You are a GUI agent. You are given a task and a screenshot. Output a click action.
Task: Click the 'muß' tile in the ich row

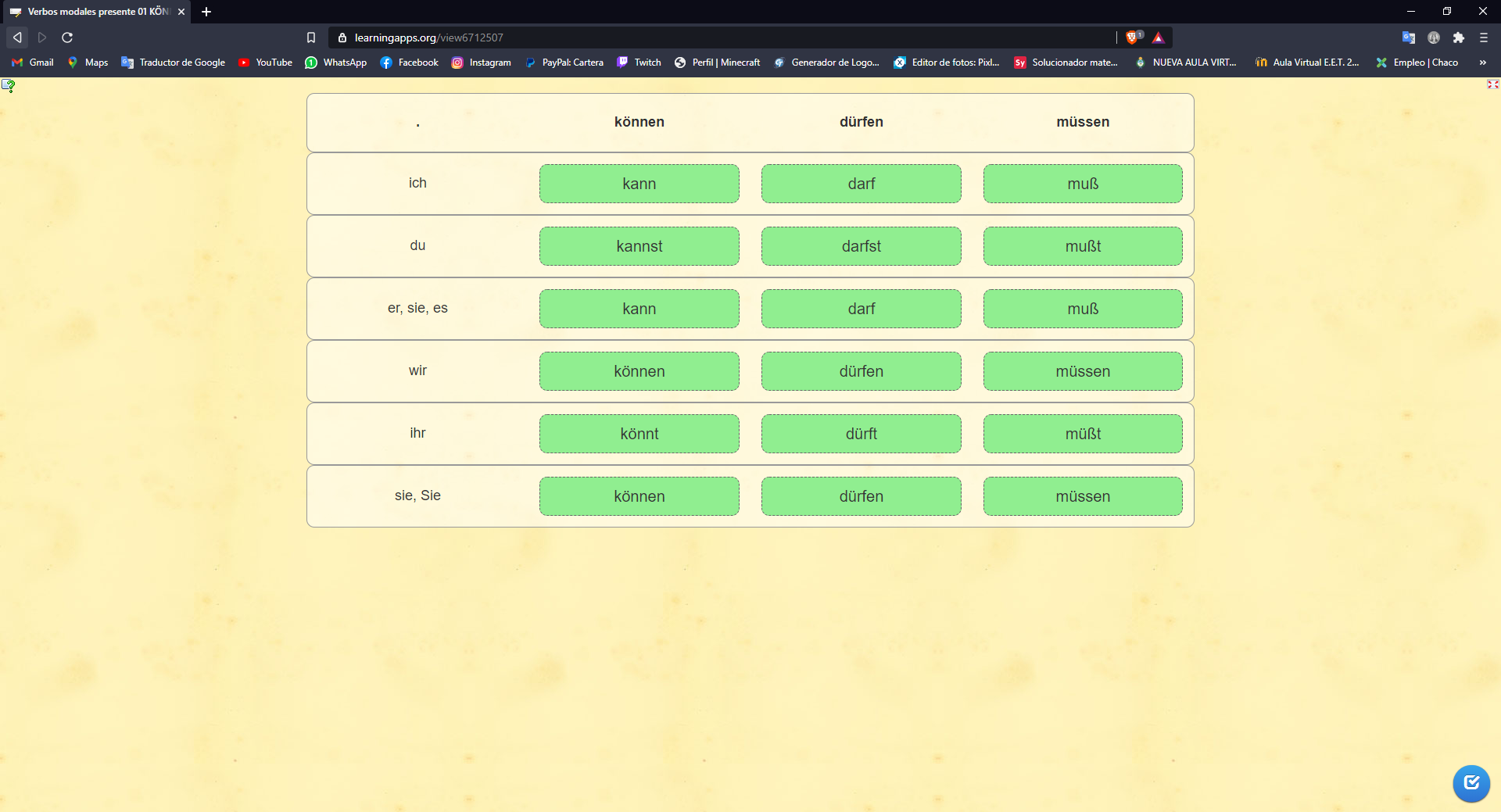[x=1082, y=184]
